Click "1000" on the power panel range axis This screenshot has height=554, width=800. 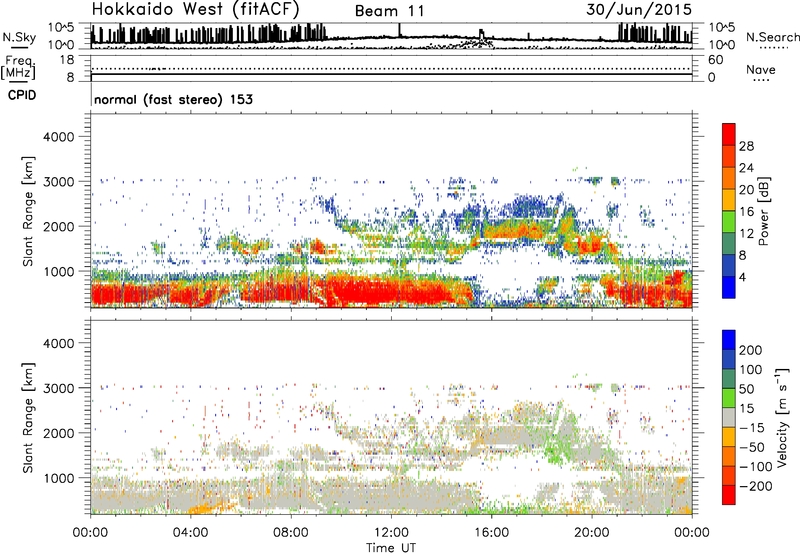(x=58, y=271)
